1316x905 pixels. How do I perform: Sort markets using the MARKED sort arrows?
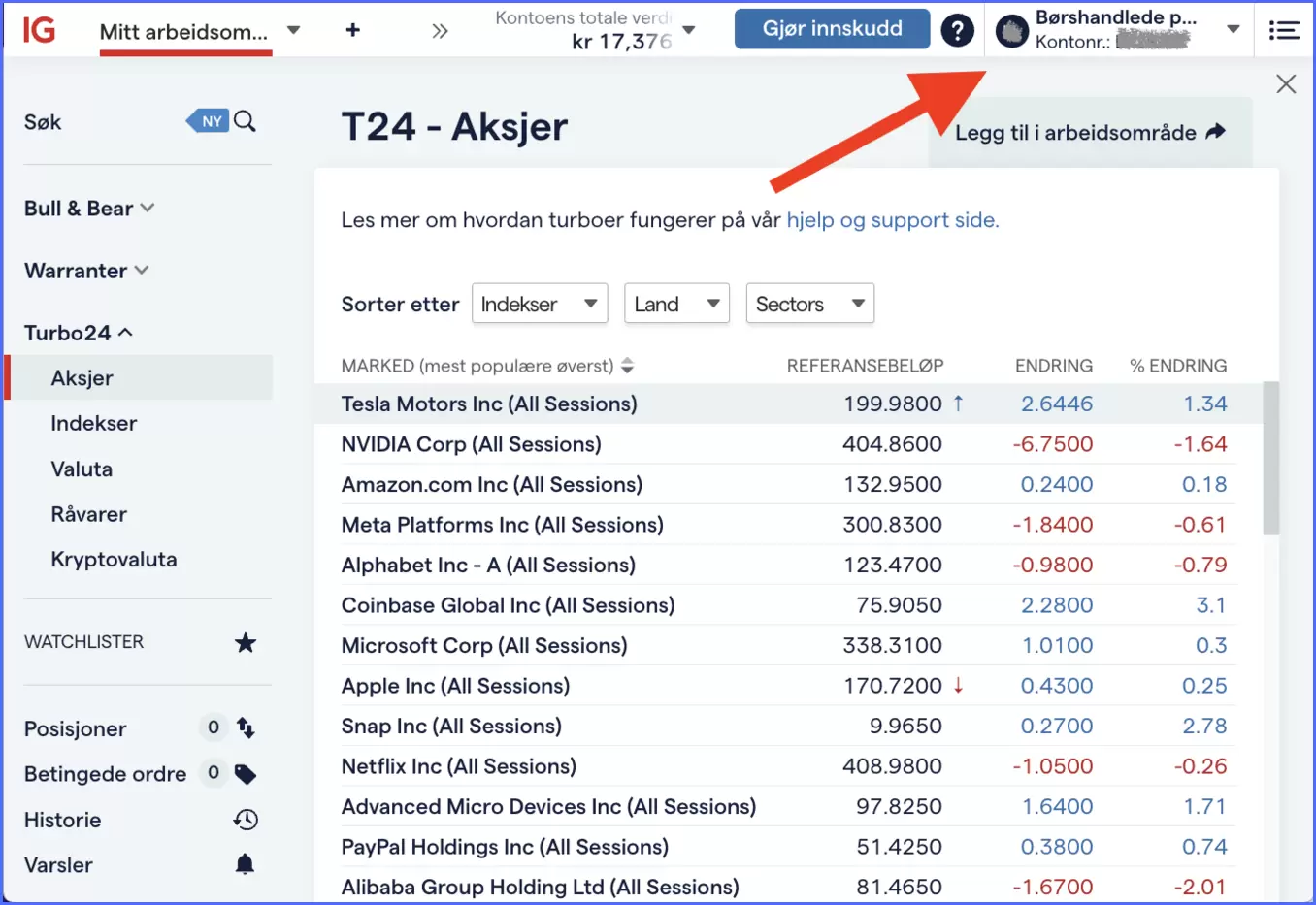click(627, 366)
